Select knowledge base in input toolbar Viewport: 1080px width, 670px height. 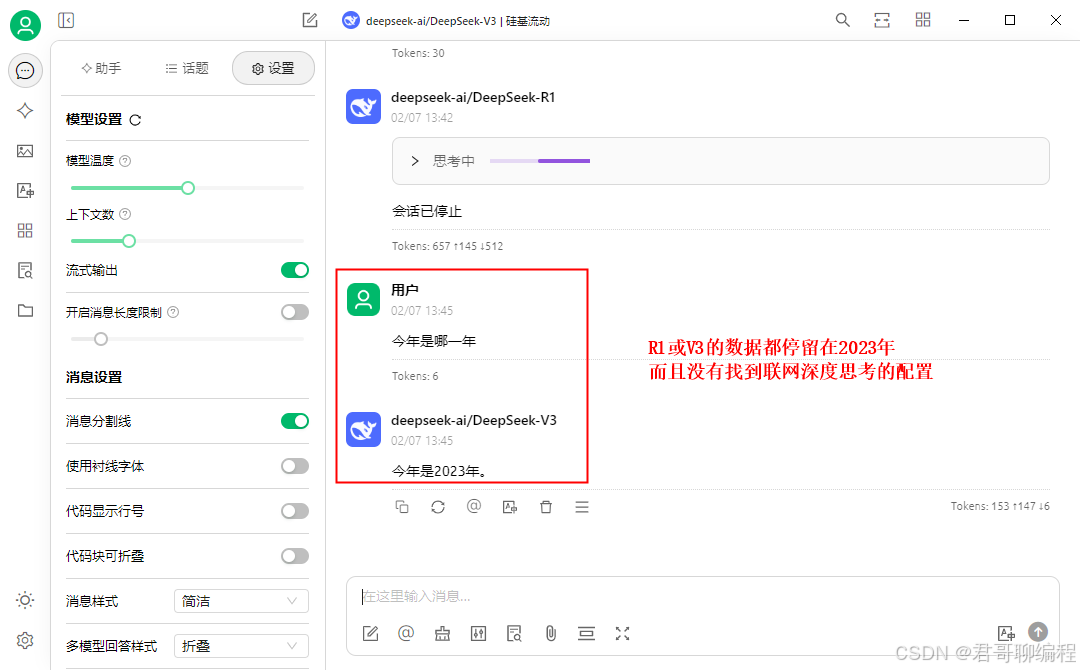(515, 634)
